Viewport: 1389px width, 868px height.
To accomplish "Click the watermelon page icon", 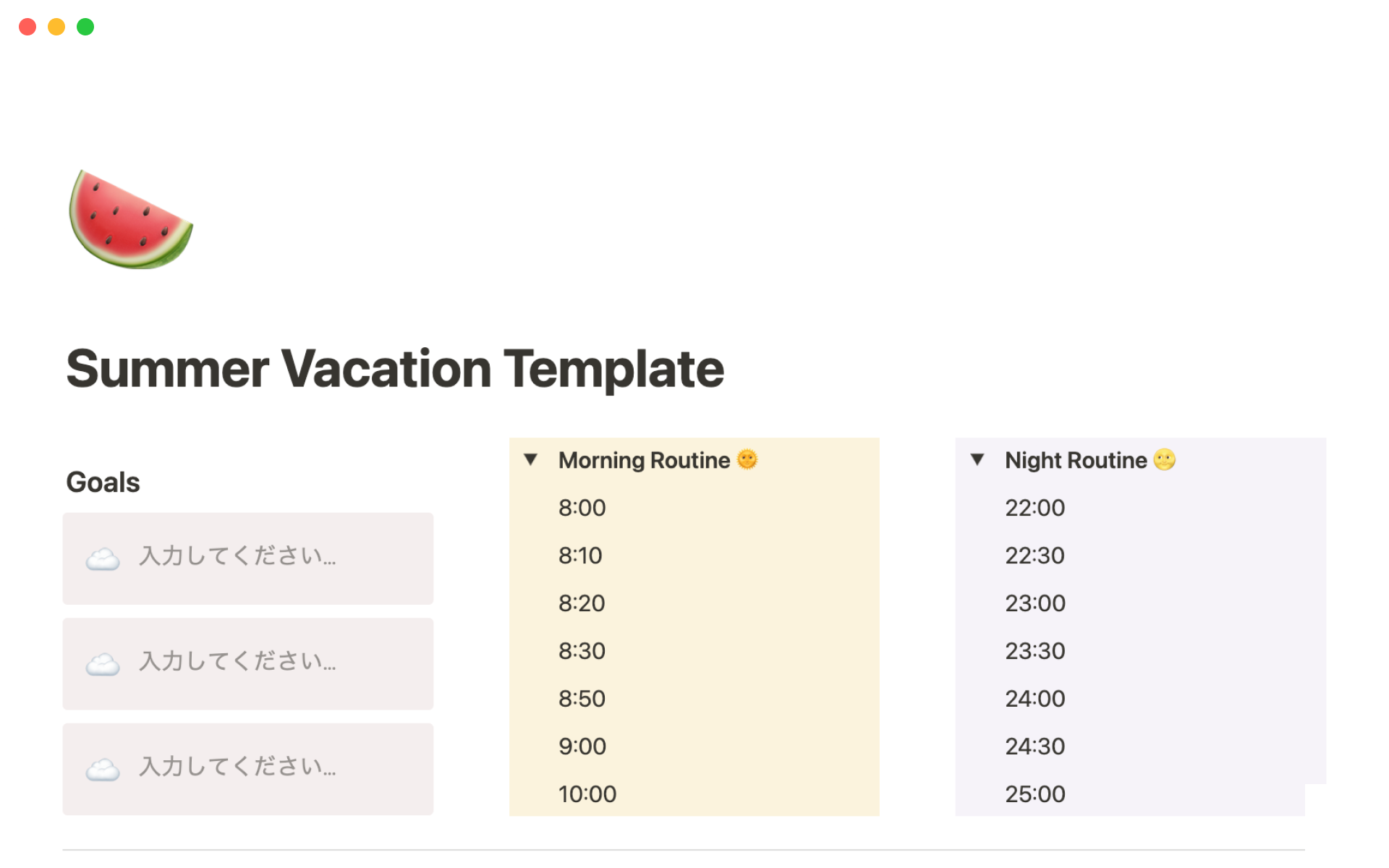I will 131,219.
